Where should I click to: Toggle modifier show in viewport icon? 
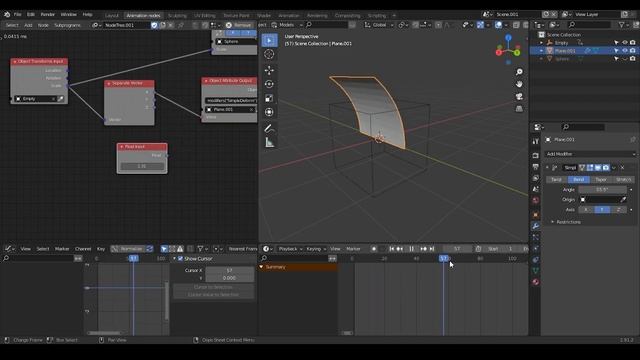598,168
